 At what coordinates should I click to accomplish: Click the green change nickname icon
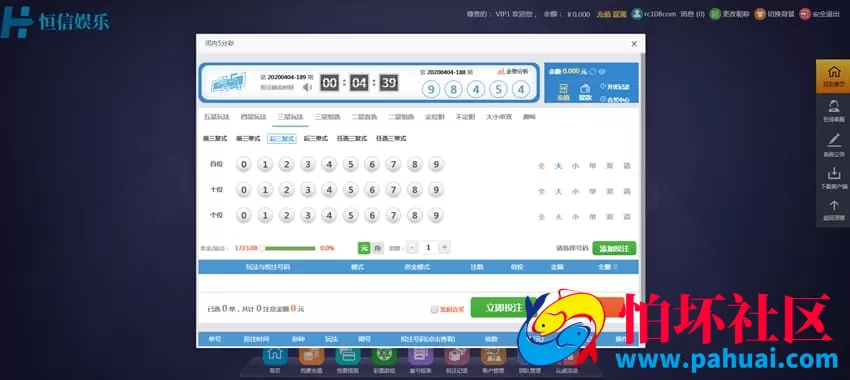(715, 14)
